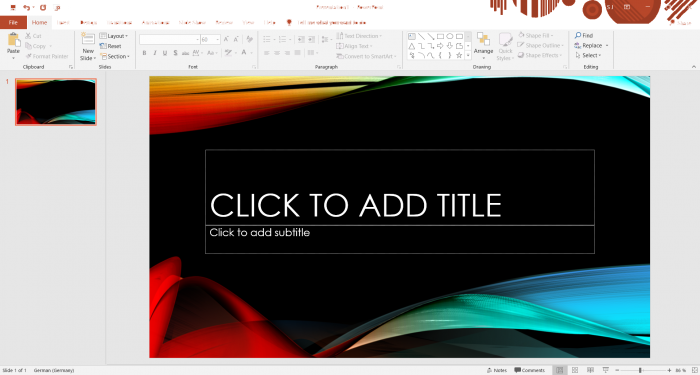Toggle Bold formatting
The width and height of the screenshot is (700, 375).
[144, 53]
